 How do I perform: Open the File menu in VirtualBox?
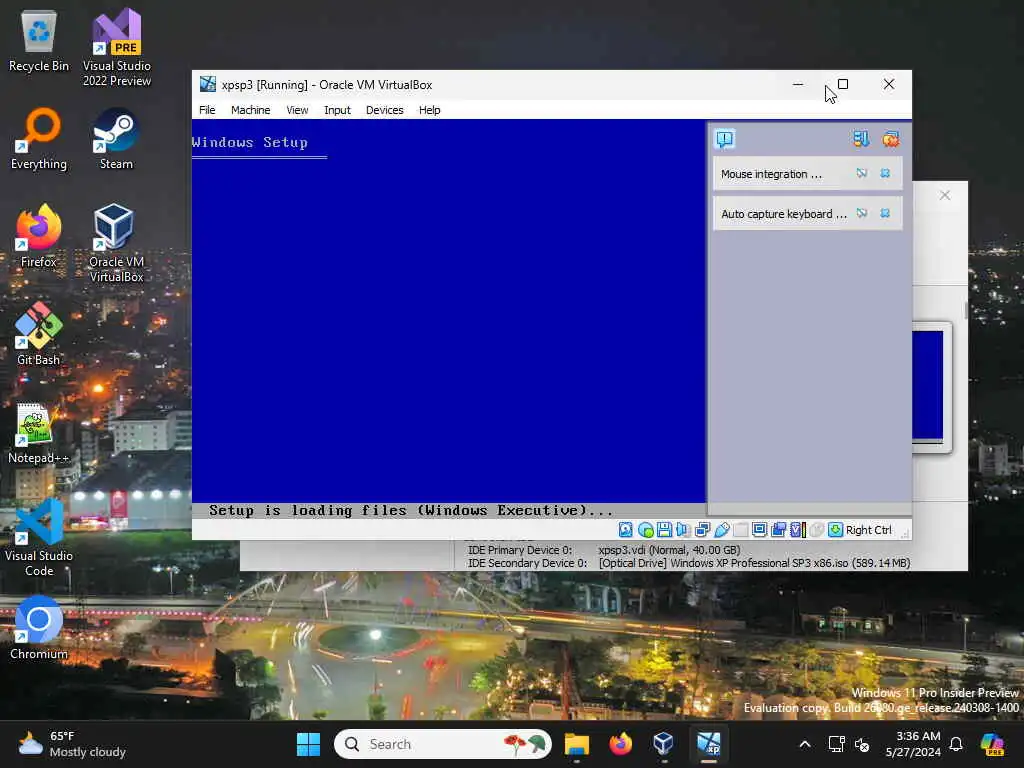tap(207, 110)
